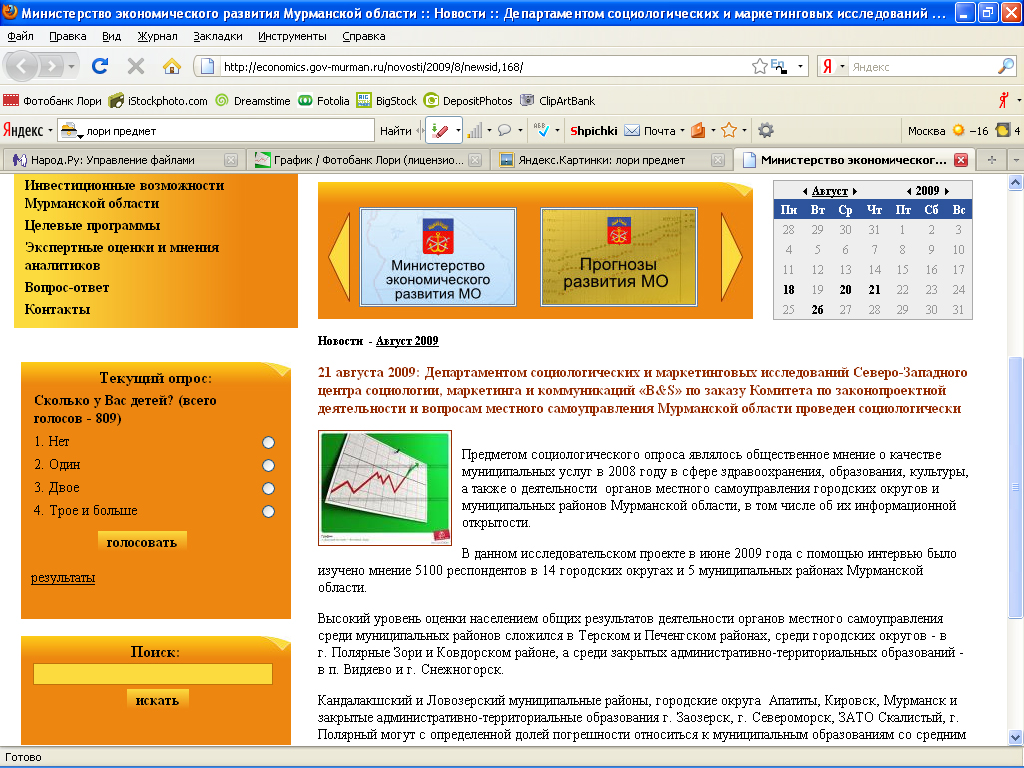Open the Закладки menu
This screenshot has width=1024, height=768.
[x=217, y=37]
